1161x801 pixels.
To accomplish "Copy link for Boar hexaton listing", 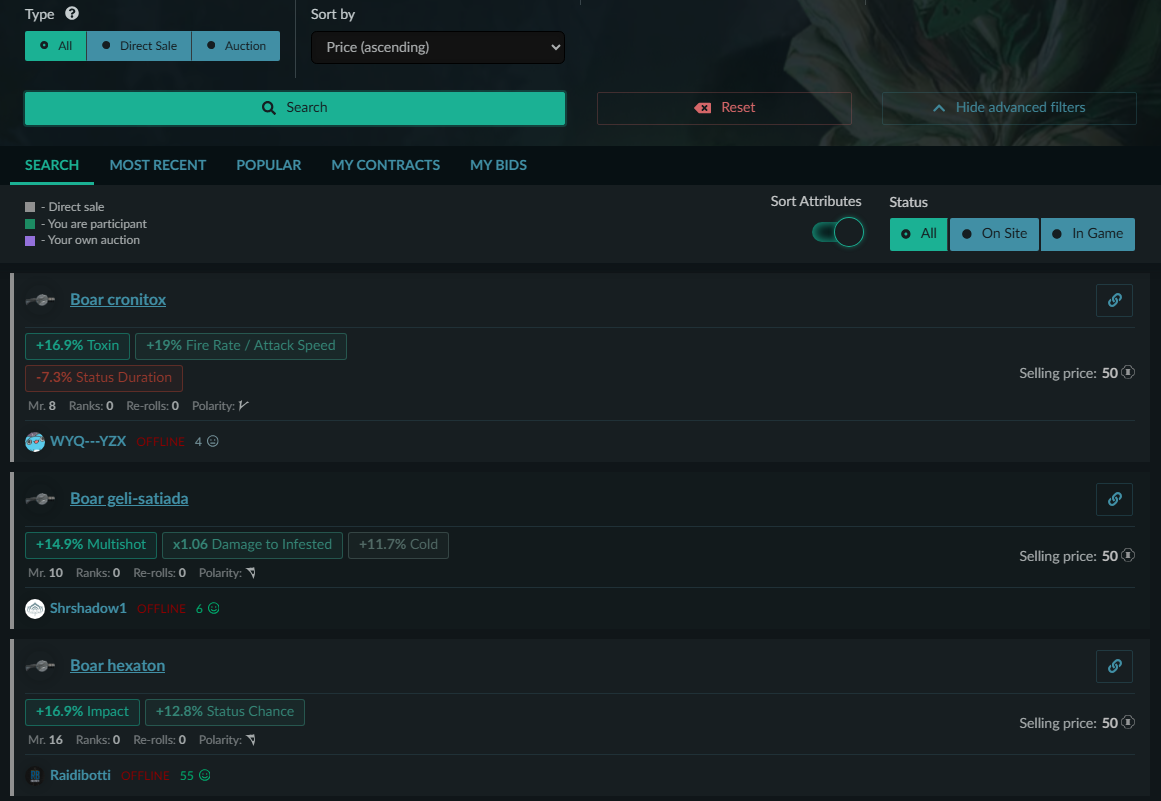I will (x=1114, y=666).
